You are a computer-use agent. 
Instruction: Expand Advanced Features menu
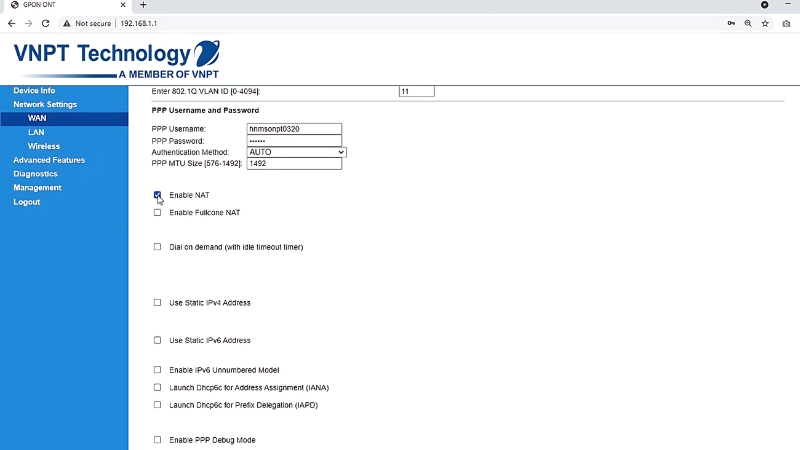click(48, 160)
